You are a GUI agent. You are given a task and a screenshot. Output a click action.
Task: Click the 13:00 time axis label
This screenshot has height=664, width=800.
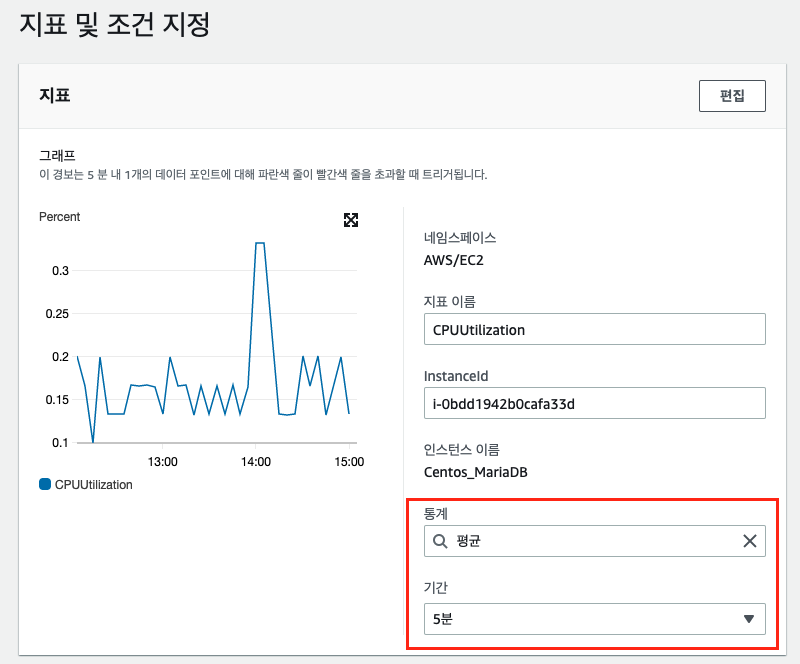click(162, 462)
